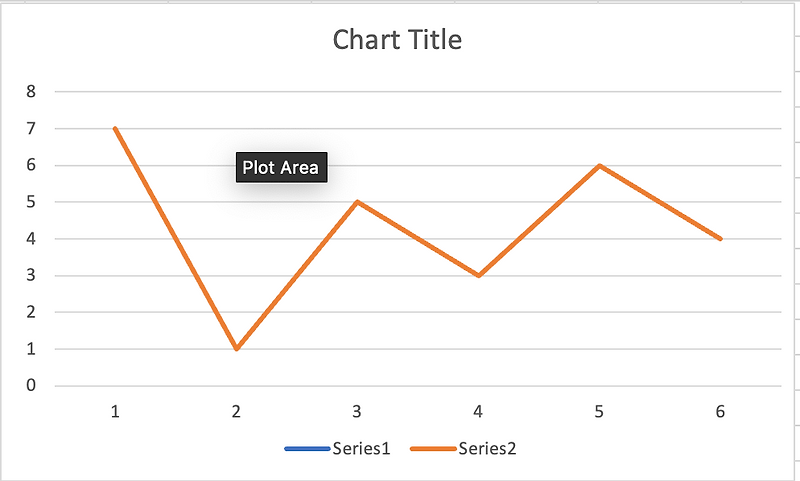Click the Plot Area tooltip region

pos(282,167)
